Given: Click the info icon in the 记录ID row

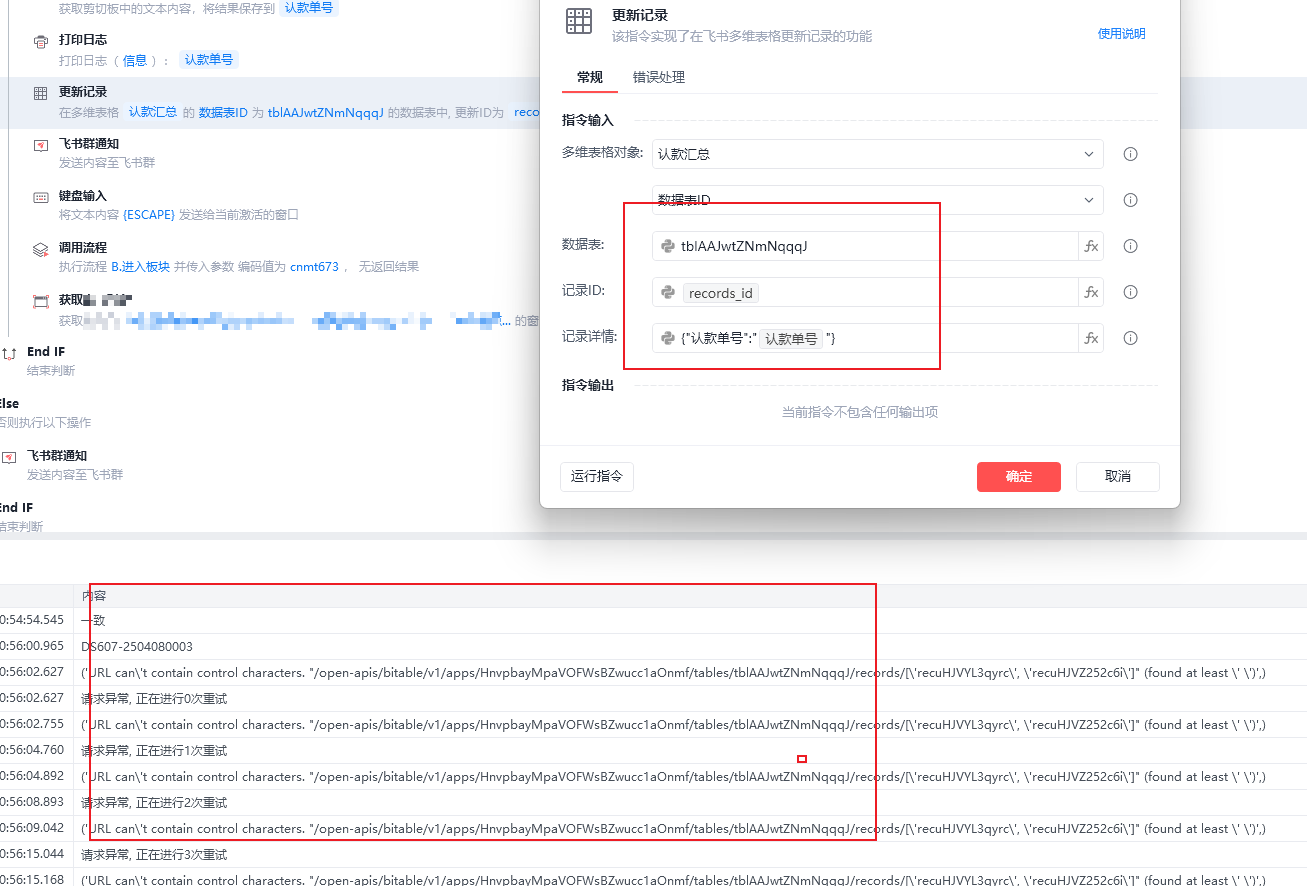Looking at the screenshot, I should point(1131,292).
